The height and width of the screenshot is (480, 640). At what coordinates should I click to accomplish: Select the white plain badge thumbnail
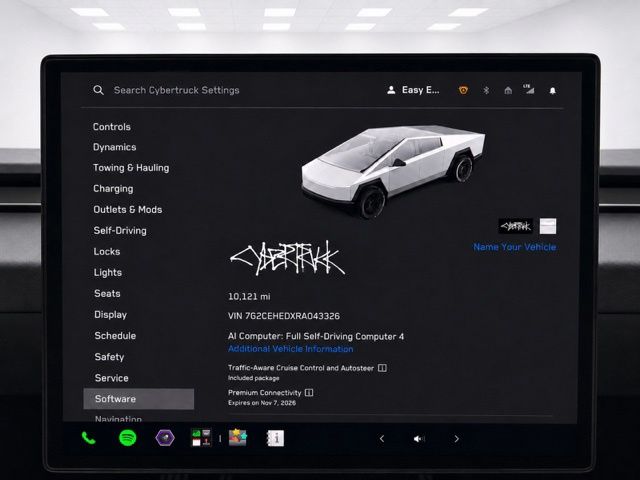(x=548, y=226)
